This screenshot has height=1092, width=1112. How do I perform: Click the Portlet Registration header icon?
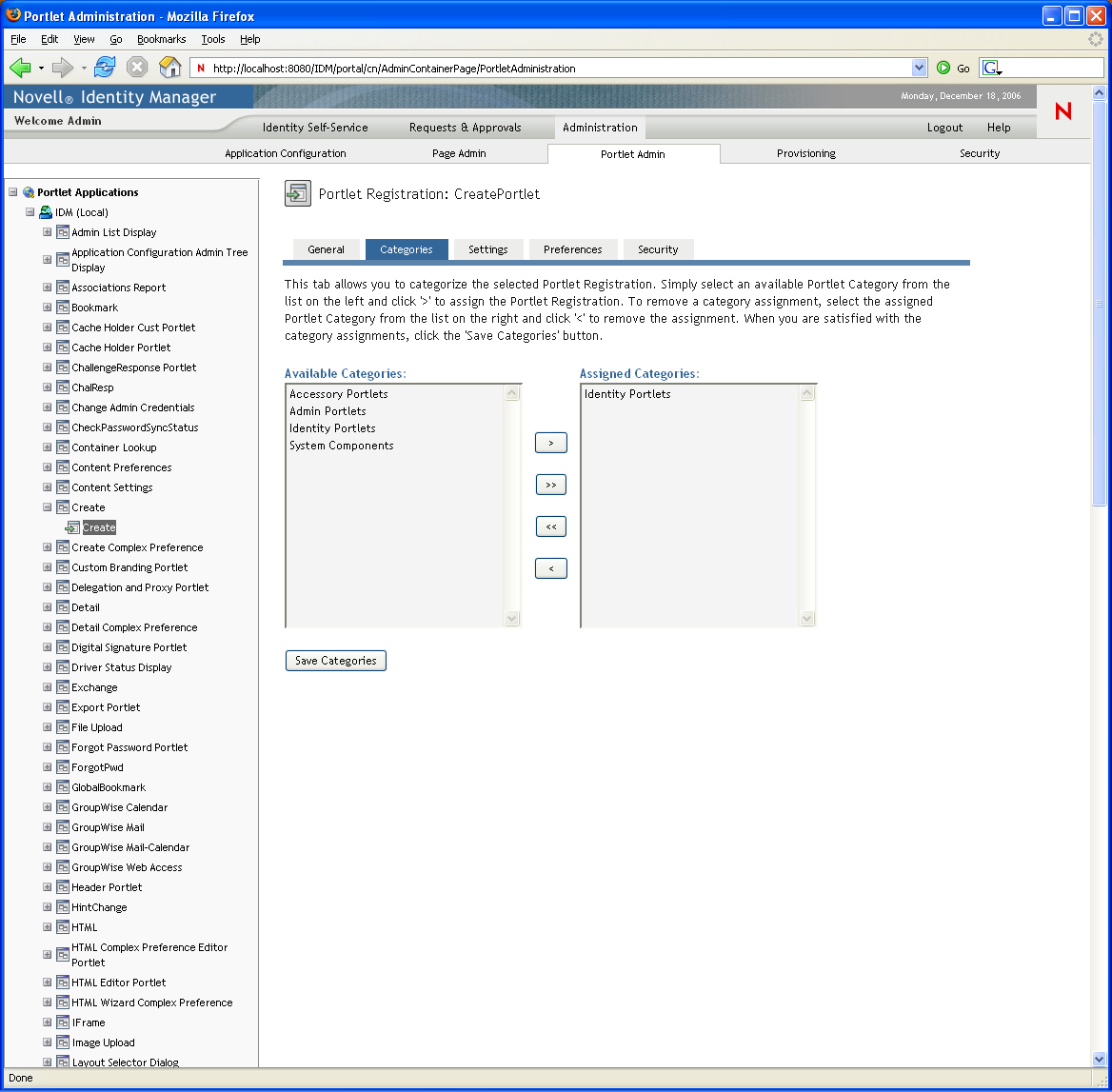(x=298, y=193)
